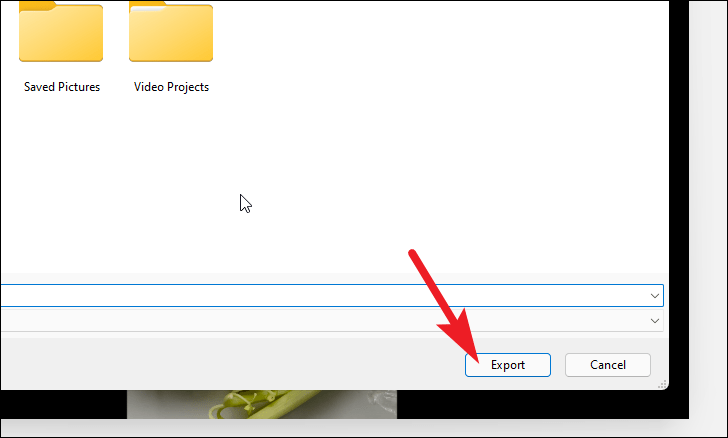
Task: Click the red arrow annotation head
Action: click(x=460, y=334)
